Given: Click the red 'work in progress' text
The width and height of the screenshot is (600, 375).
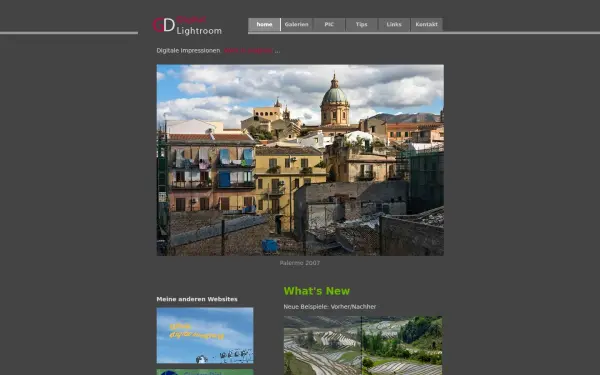Looking at the screenshot, I should coord(248,51).
